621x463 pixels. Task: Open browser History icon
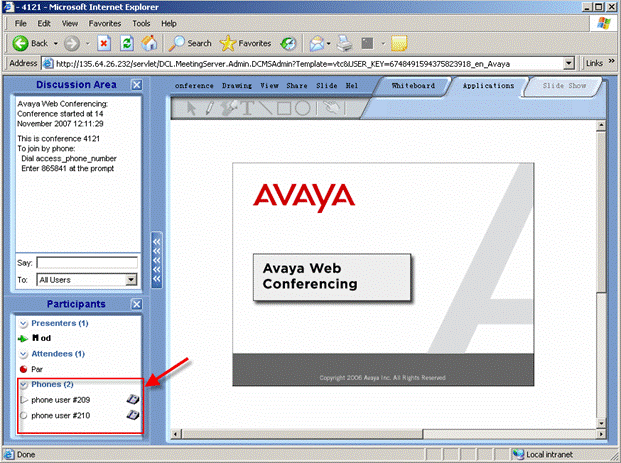288,43
